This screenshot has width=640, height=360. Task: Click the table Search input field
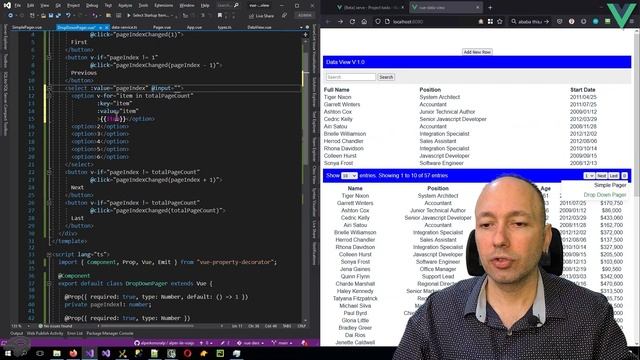tap(351, 77)
